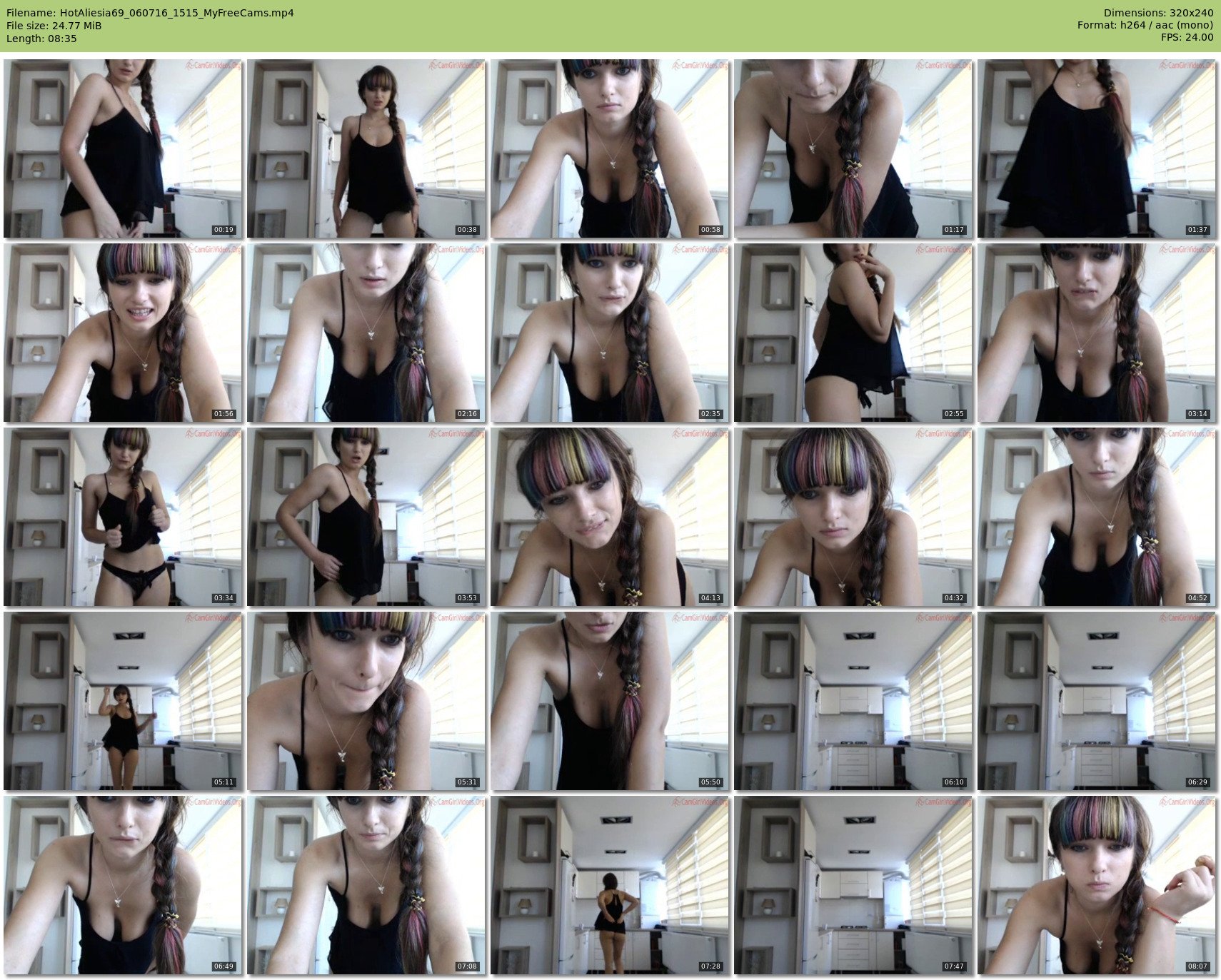The height and width of the screenshot is (980, 1221).
Task: Open the 02:16 thumbnail
Action: pos(366,333)
